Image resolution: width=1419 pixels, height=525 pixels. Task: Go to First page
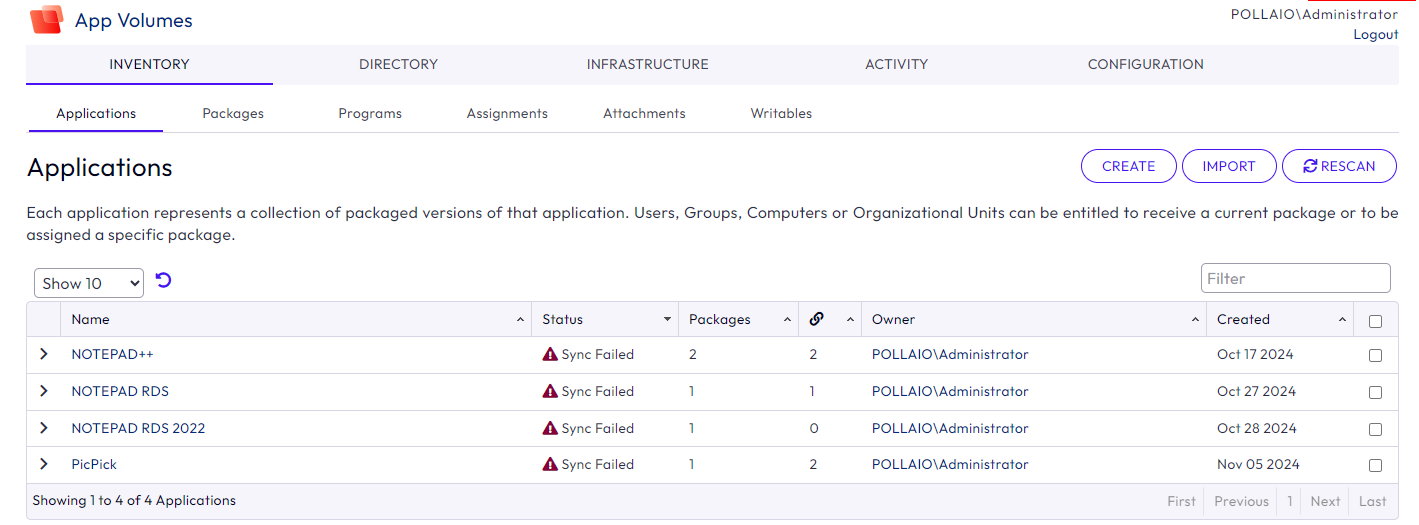pyautogui.click(x=1181, y=501)
